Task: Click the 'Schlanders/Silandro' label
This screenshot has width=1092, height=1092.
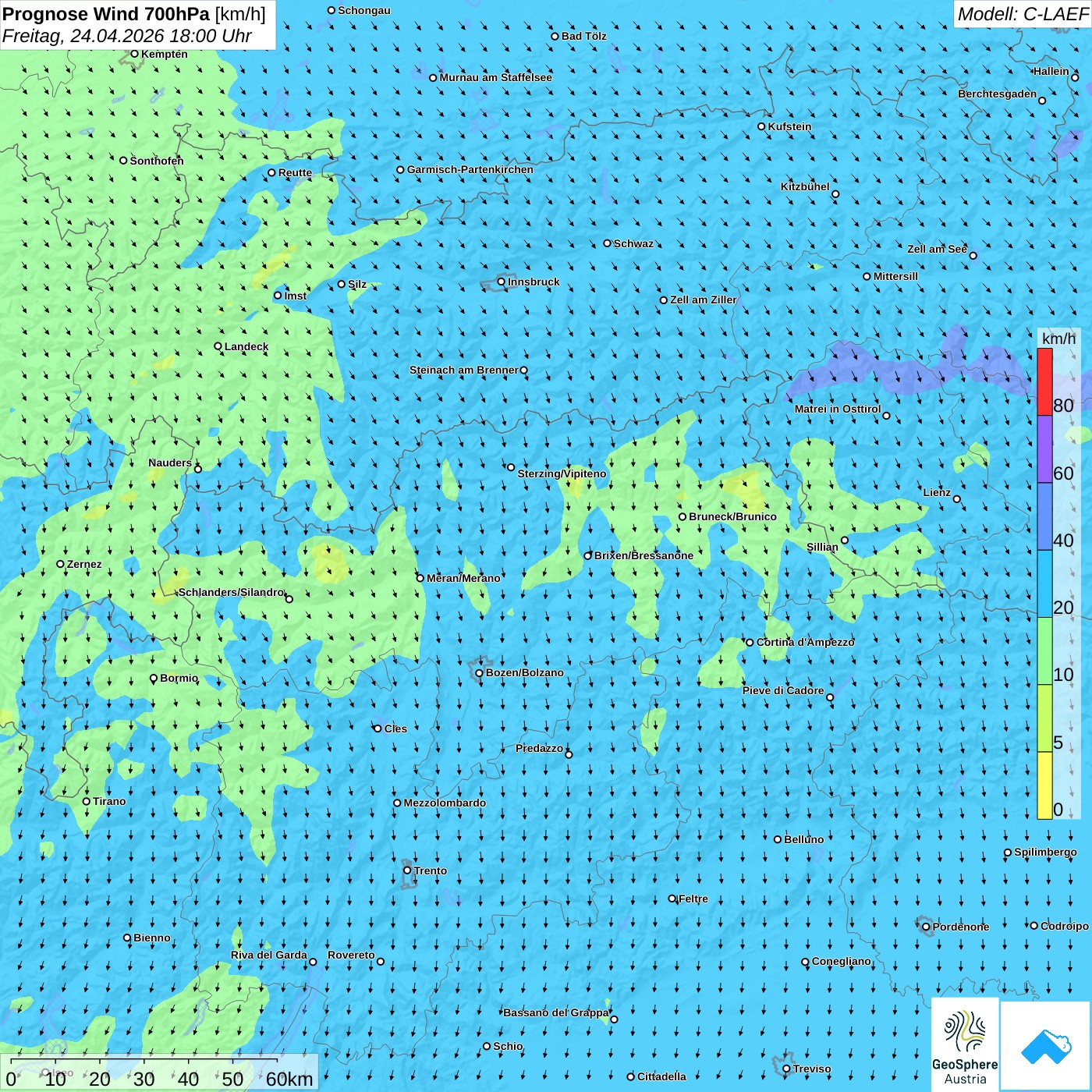Action: [x=232, y=592]
